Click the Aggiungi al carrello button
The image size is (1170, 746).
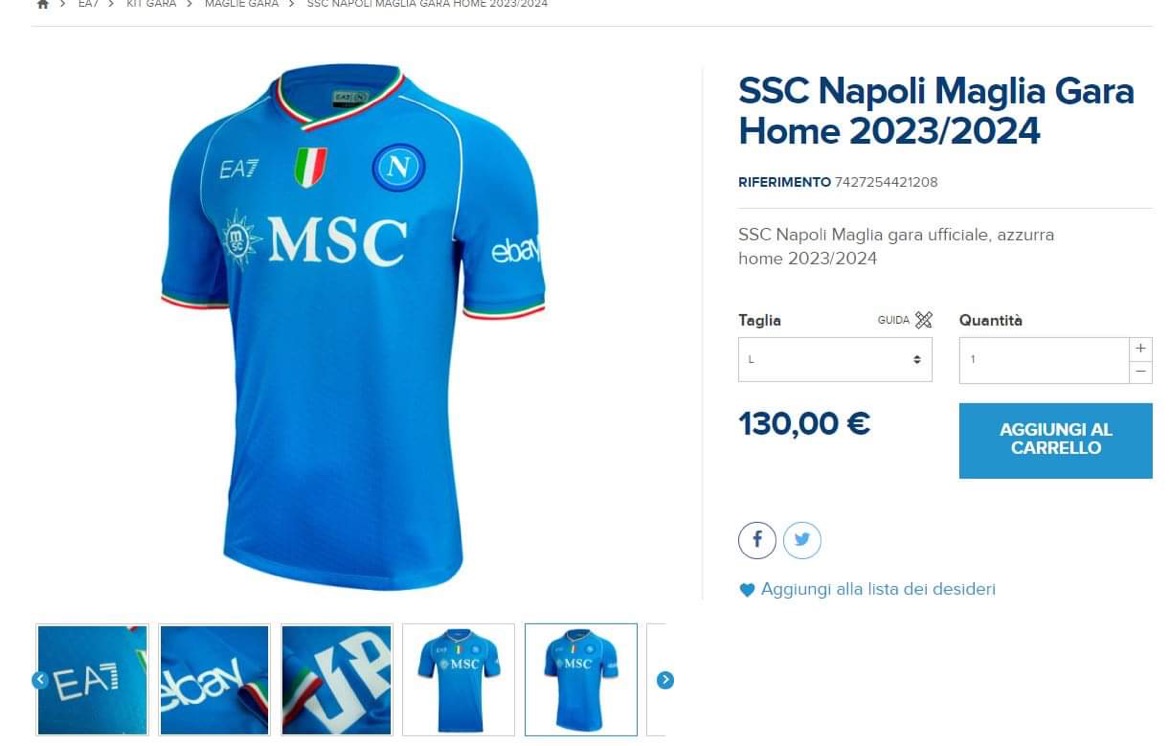(x=1055, y=440)
